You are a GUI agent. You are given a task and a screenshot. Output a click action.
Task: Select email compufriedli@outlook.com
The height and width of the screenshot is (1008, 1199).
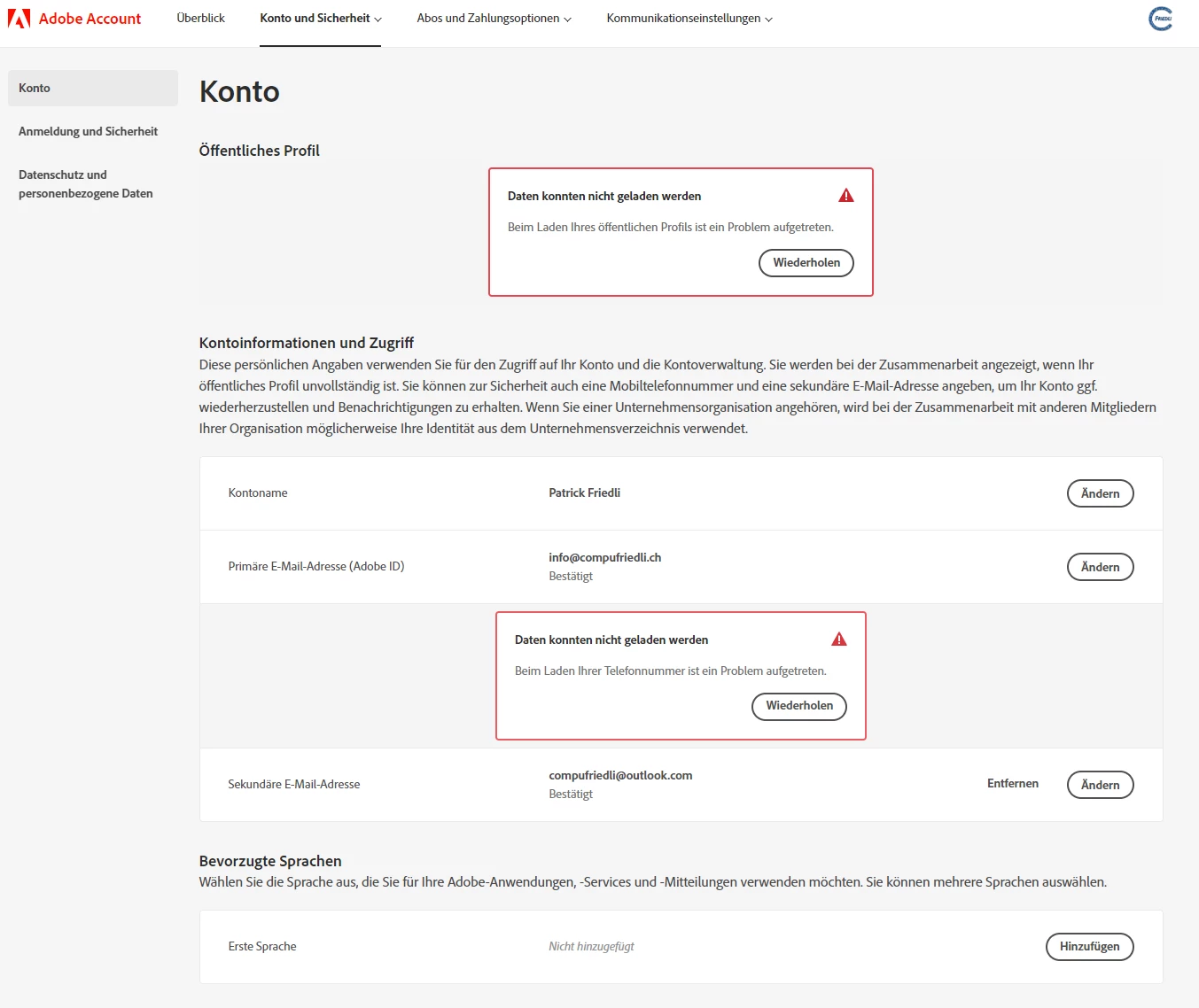point(620,776)
